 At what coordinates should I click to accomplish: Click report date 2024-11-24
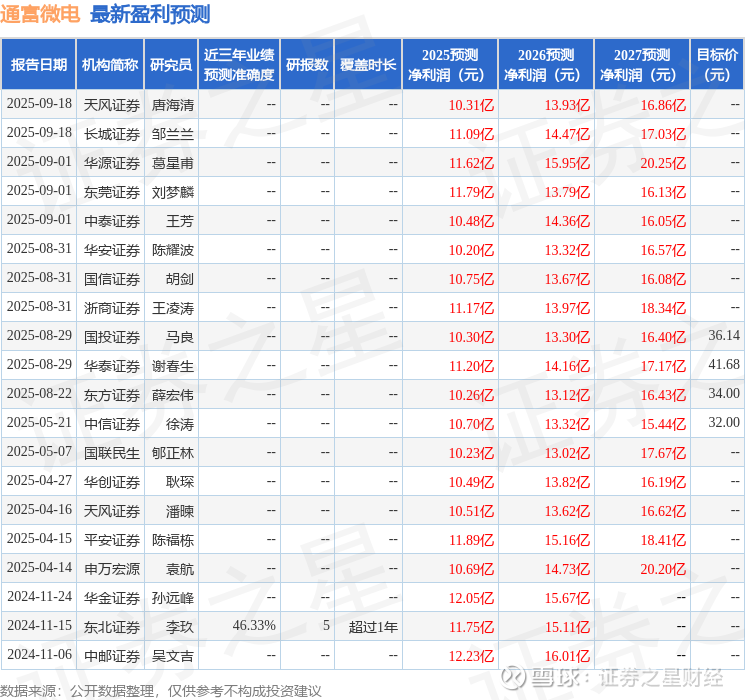tap(39, 596)
